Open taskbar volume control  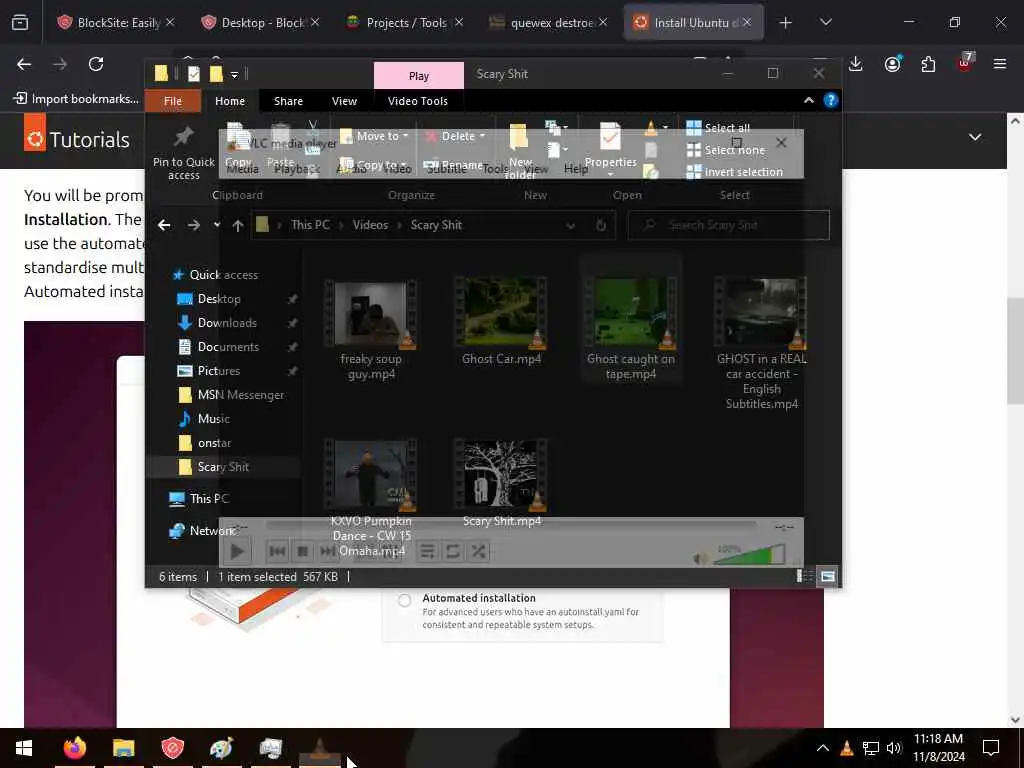click(x=894, y=748)
